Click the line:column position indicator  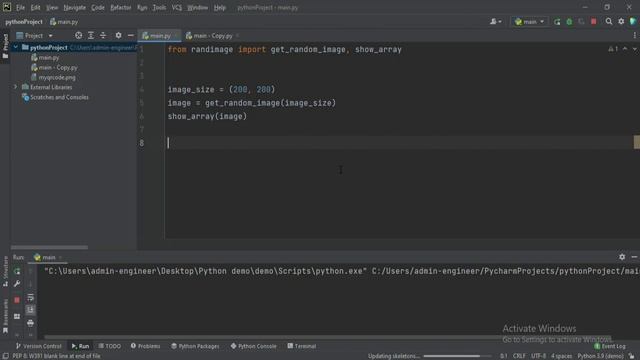[x=504, y=356]
